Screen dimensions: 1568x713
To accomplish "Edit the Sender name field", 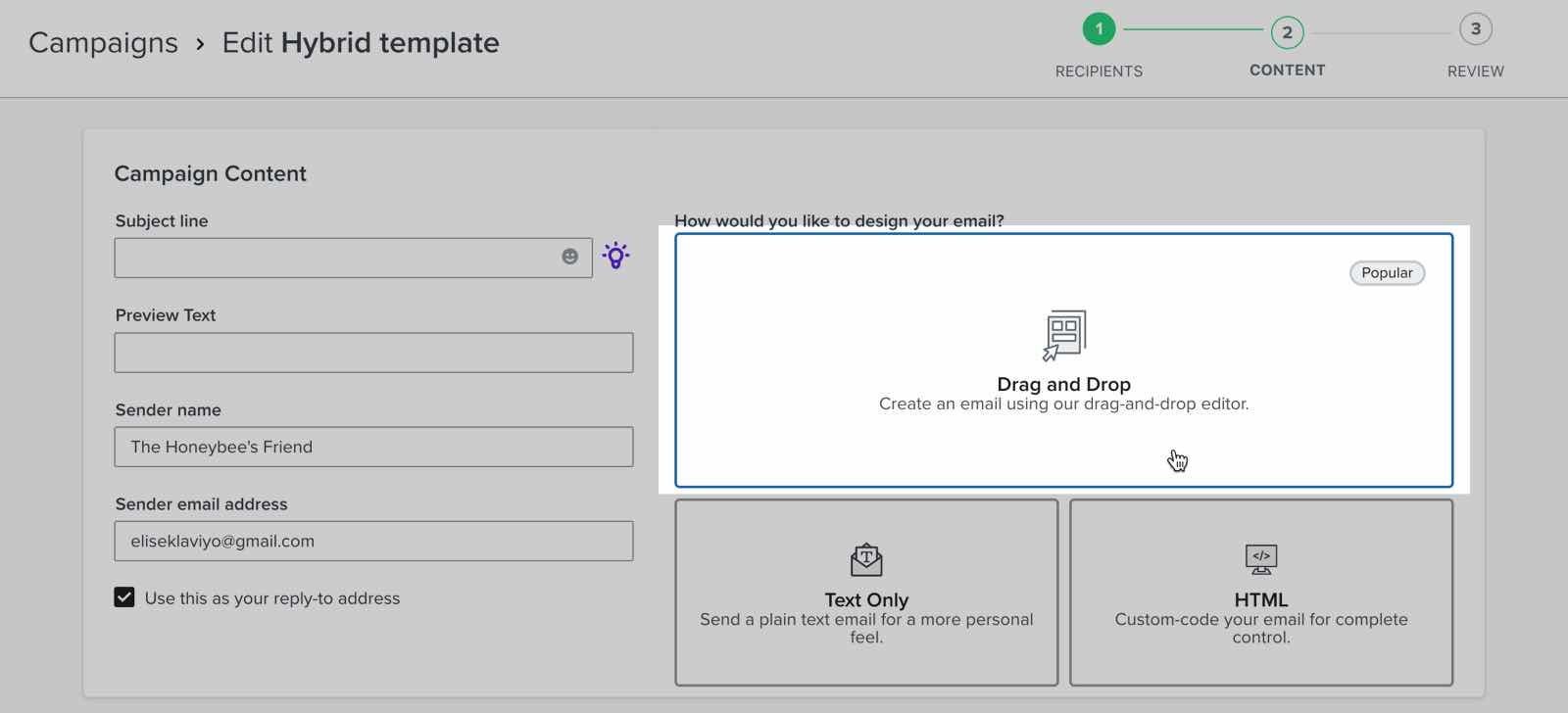I will (373, 447).
